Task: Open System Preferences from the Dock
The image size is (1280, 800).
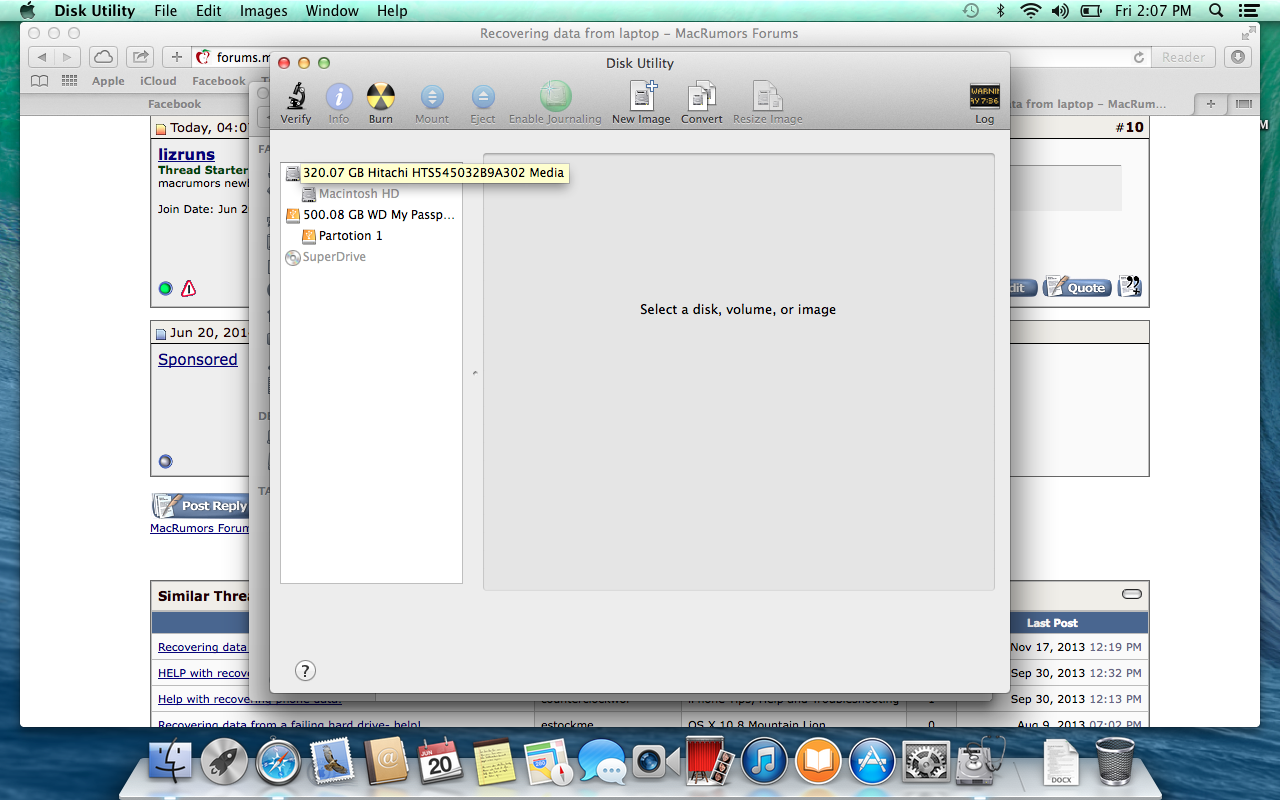Action: 926,763
